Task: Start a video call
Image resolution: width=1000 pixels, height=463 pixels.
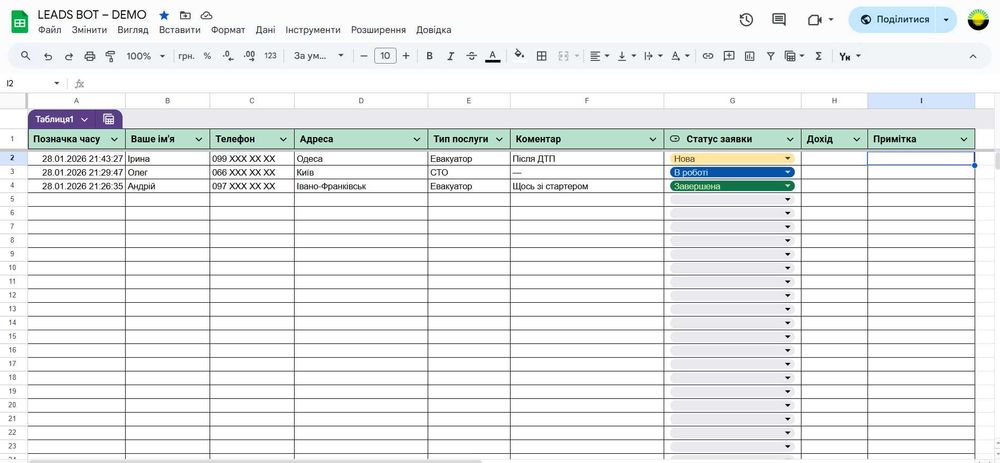Action: click(x=814, y=20)
